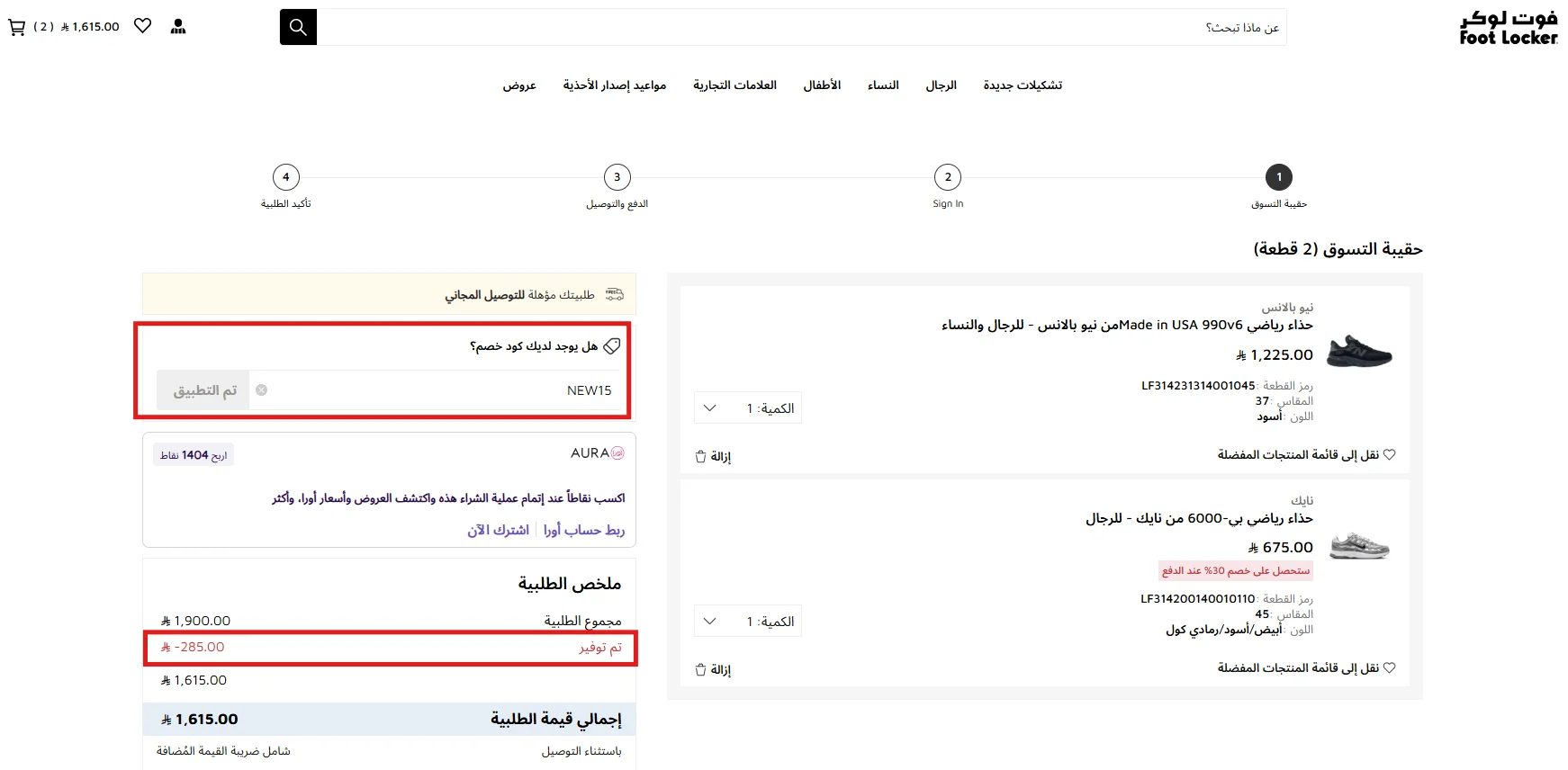Click the free delivery truck icon
The height and width of the screenshot is (770, 1568).
615,294
